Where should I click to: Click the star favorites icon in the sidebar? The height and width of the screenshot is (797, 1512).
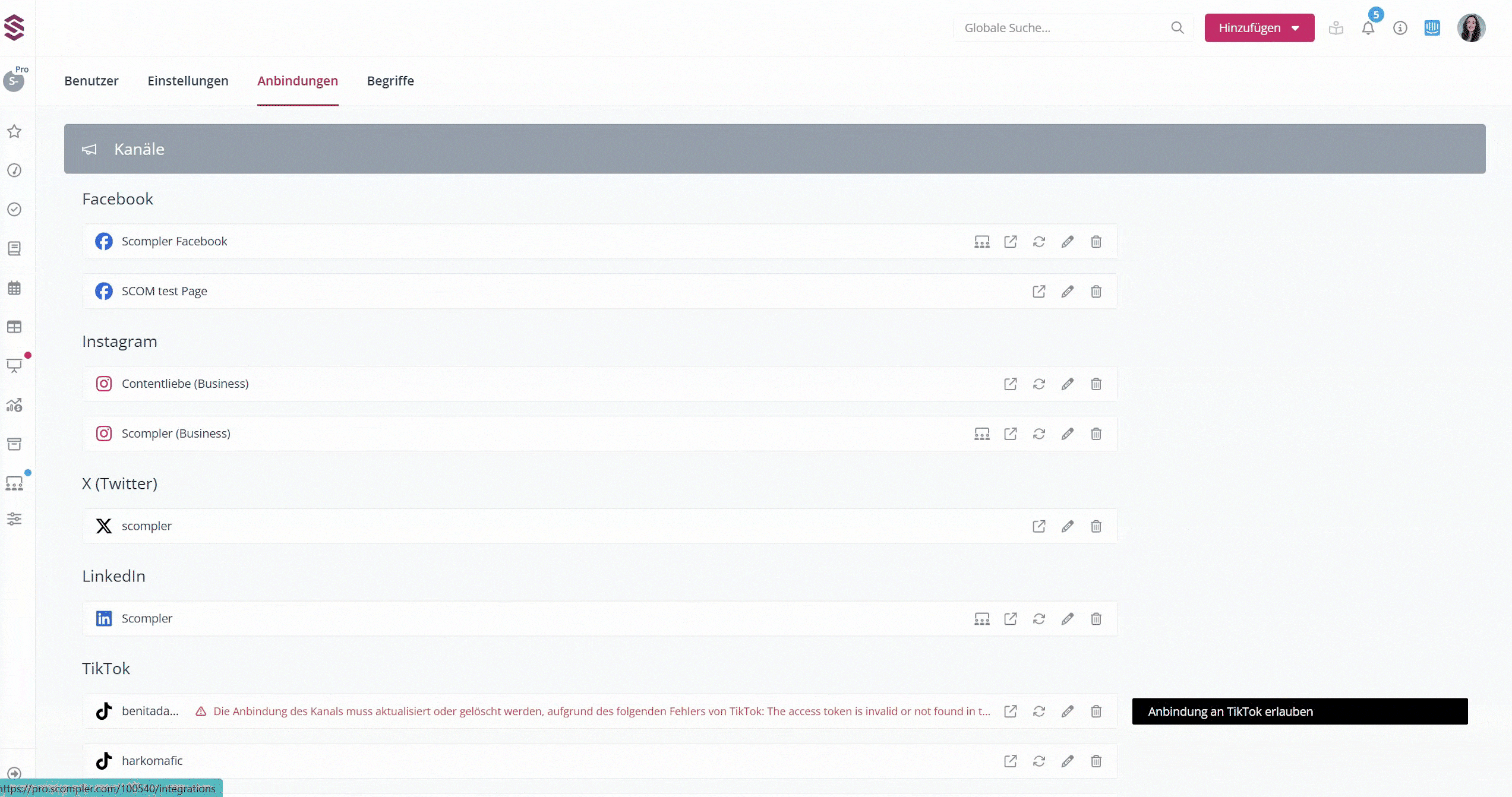pos(14,131)
